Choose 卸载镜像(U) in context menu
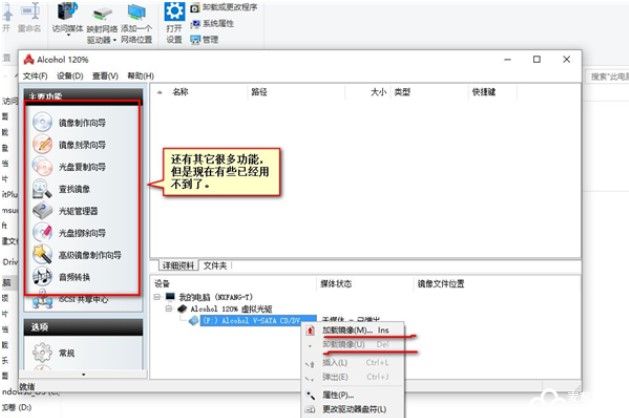Viewport: 629px width, 418px height. (353, 345)
